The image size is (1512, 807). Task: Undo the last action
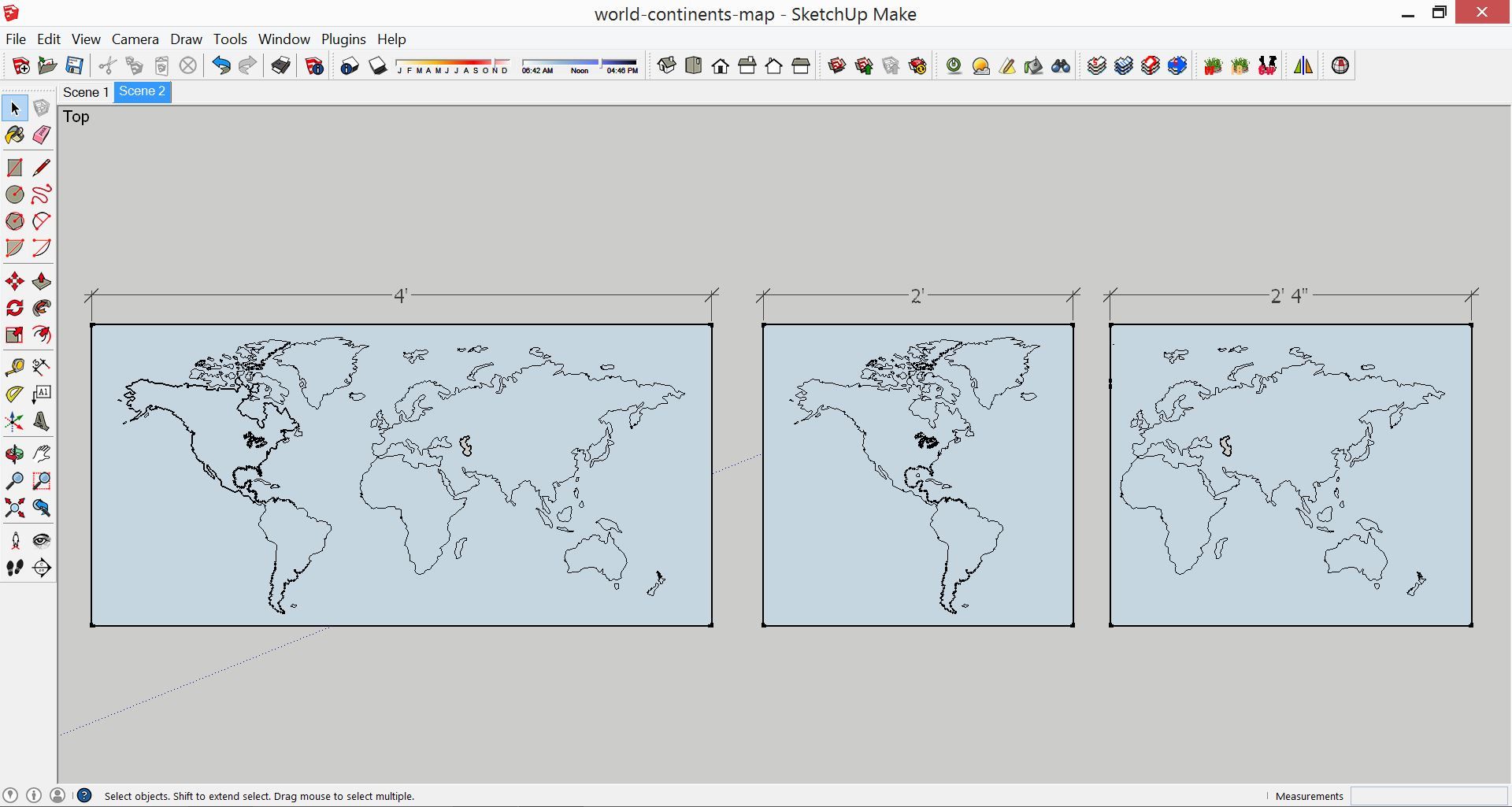coord(220,65)
